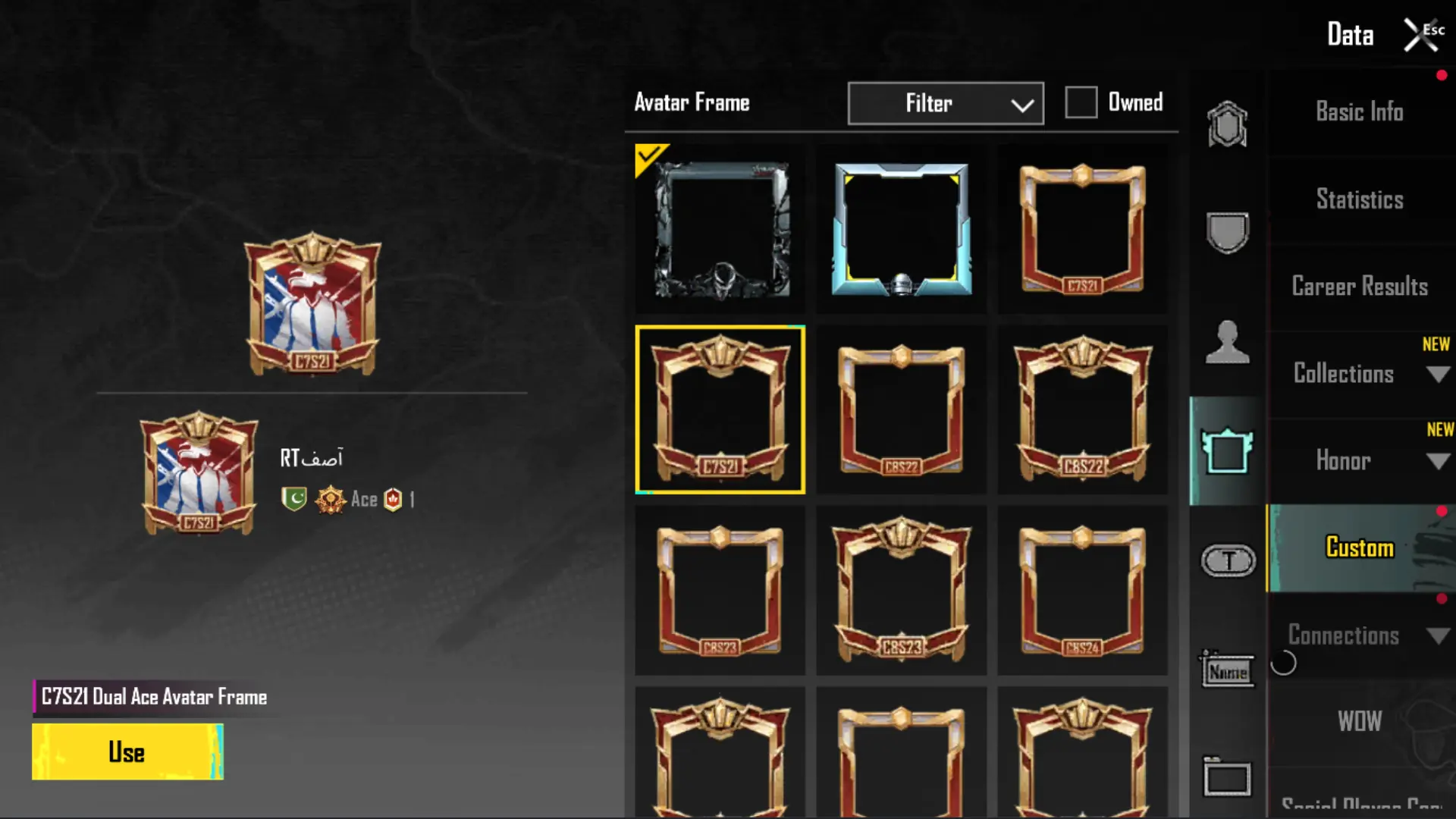Select the avatar frame sidebar icon
Viewport: 1456px width, 819px height.
tap(1227, 451)
